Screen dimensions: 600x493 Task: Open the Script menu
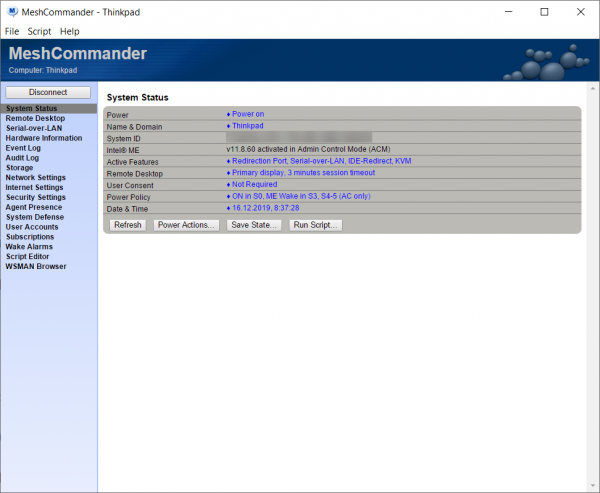coord(39,31)
